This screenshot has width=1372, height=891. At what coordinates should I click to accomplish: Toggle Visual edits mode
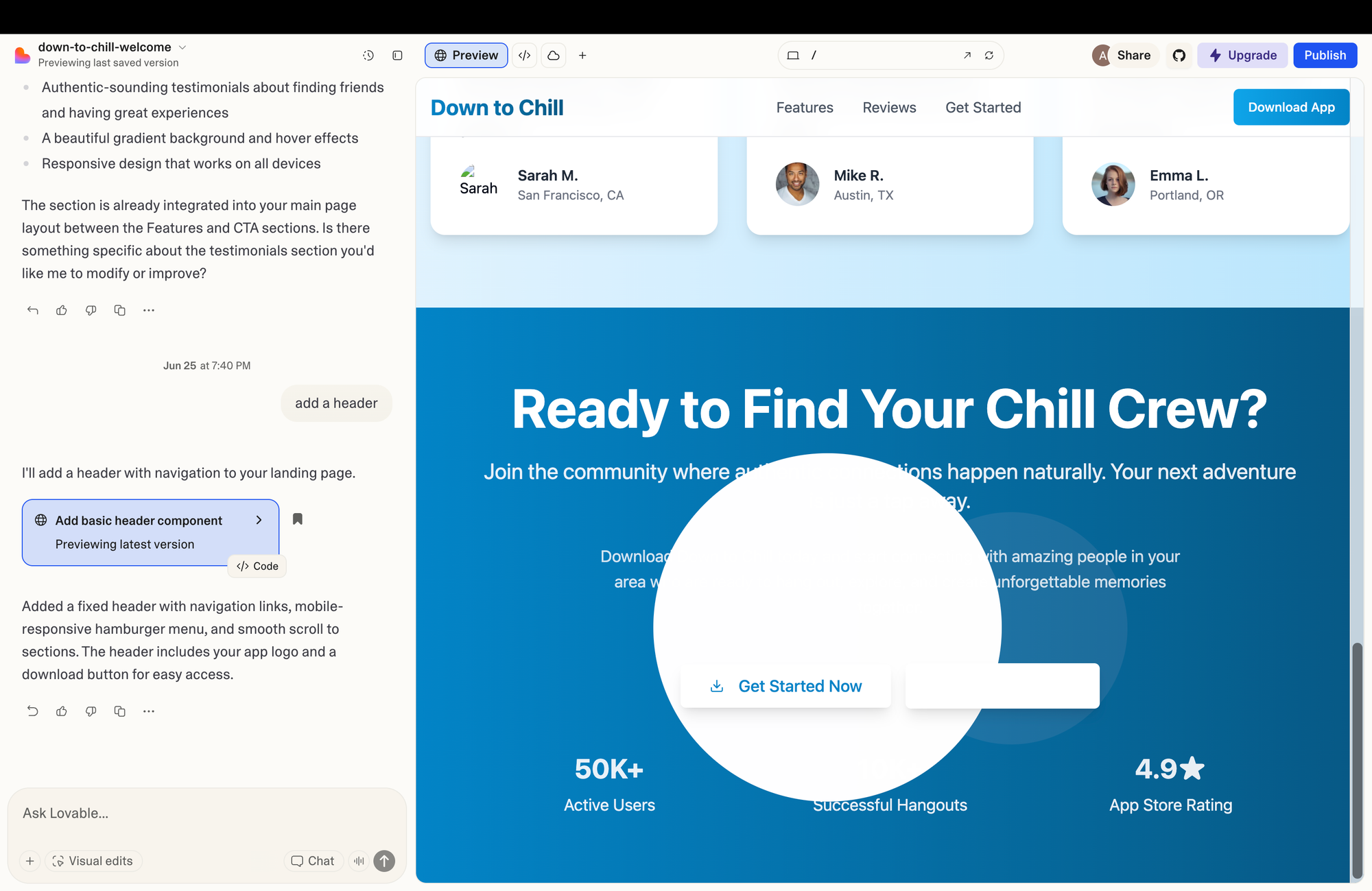click(x=93, y=861)
